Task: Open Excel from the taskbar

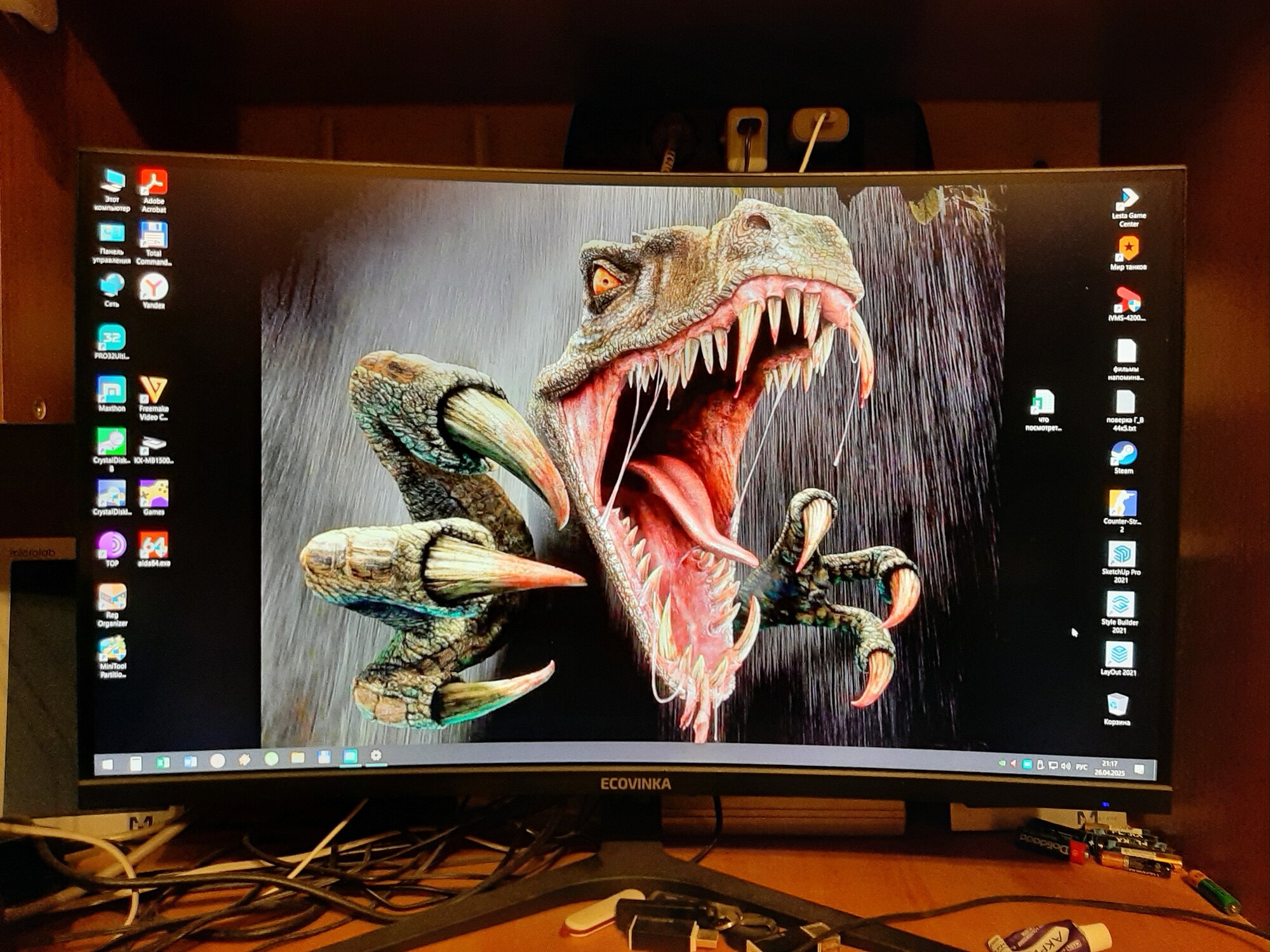Action: [x=163, y=762]
